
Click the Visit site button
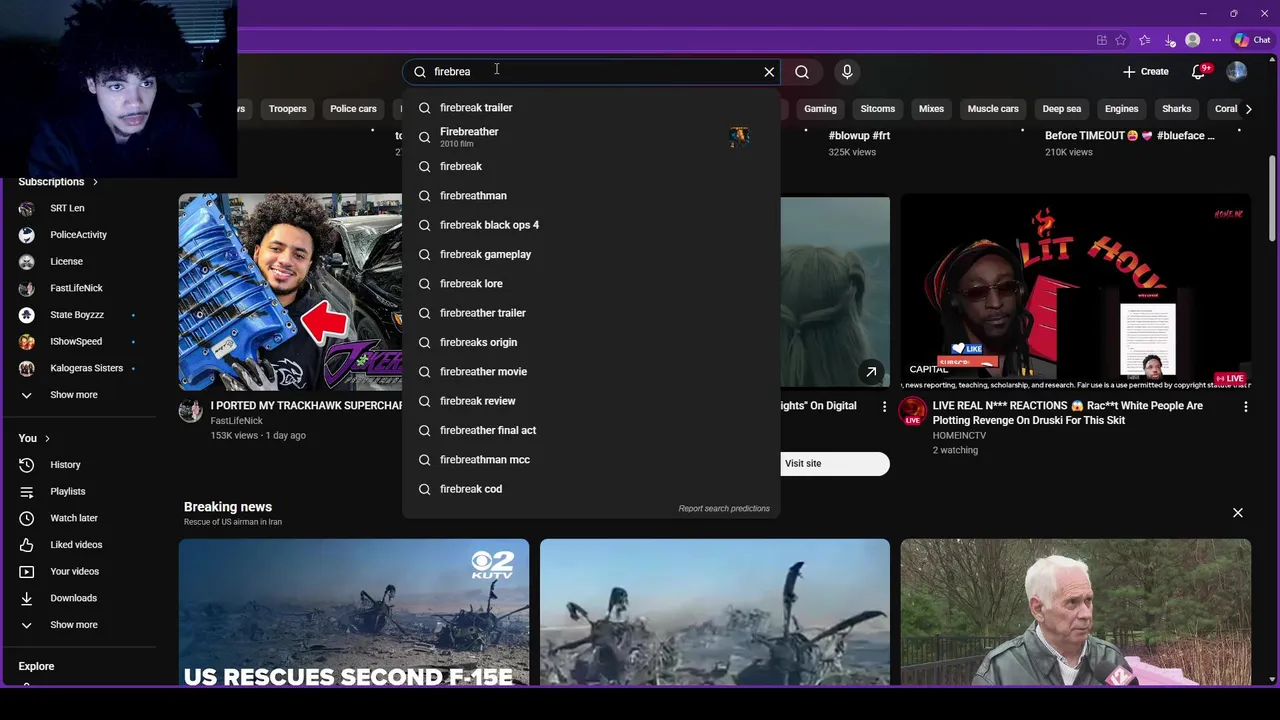point(834,464)
